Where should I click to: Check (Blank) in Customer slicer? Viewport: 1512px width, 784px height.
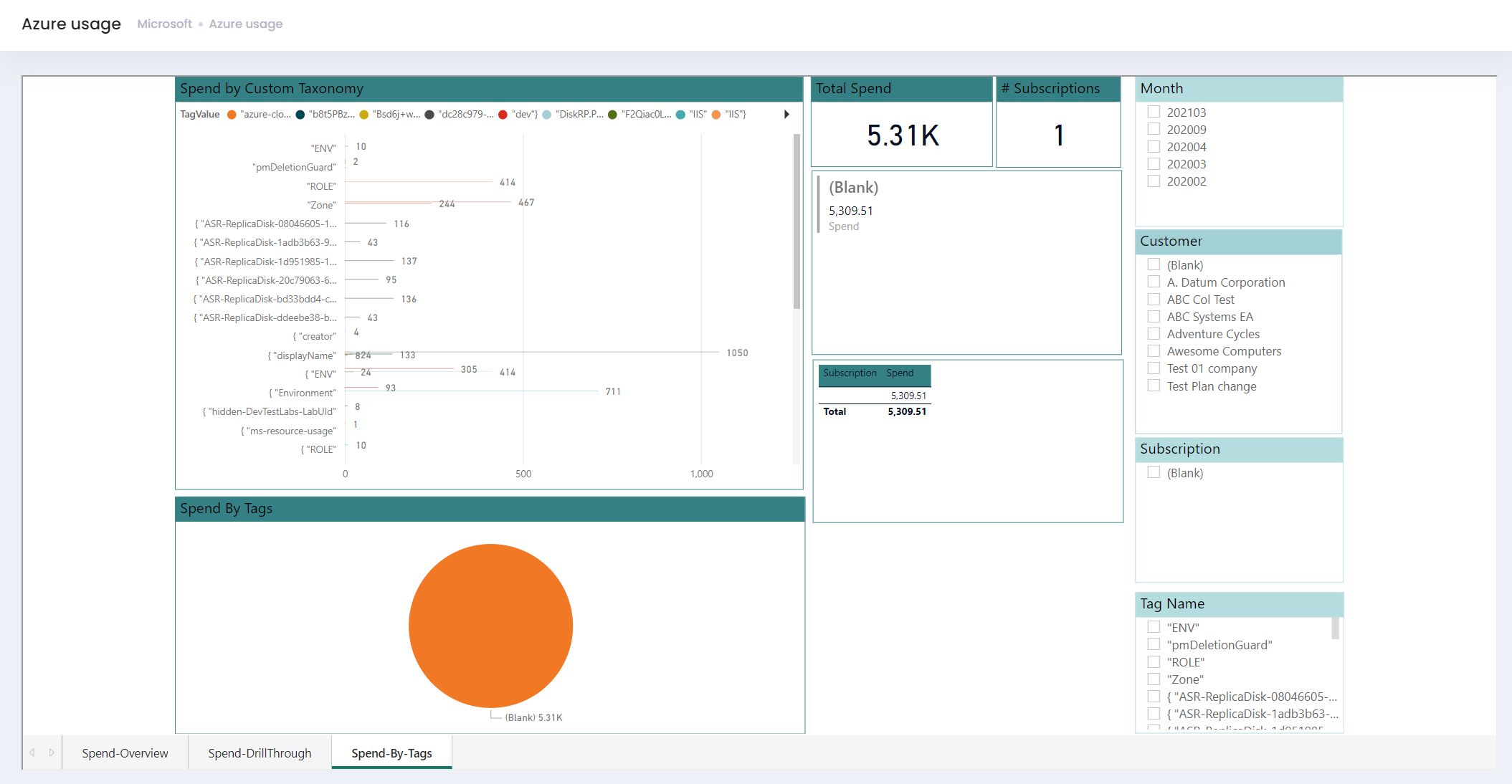tap(1154, 264)
